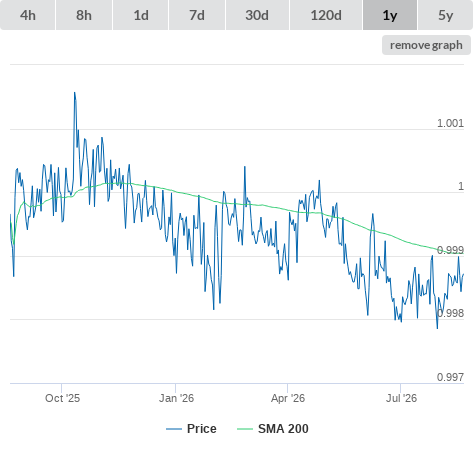Image resolution: width=474 pixels, height=455 pixels.
Task: Click the 0.997 price axis label
Action: (x=450, y=377)
